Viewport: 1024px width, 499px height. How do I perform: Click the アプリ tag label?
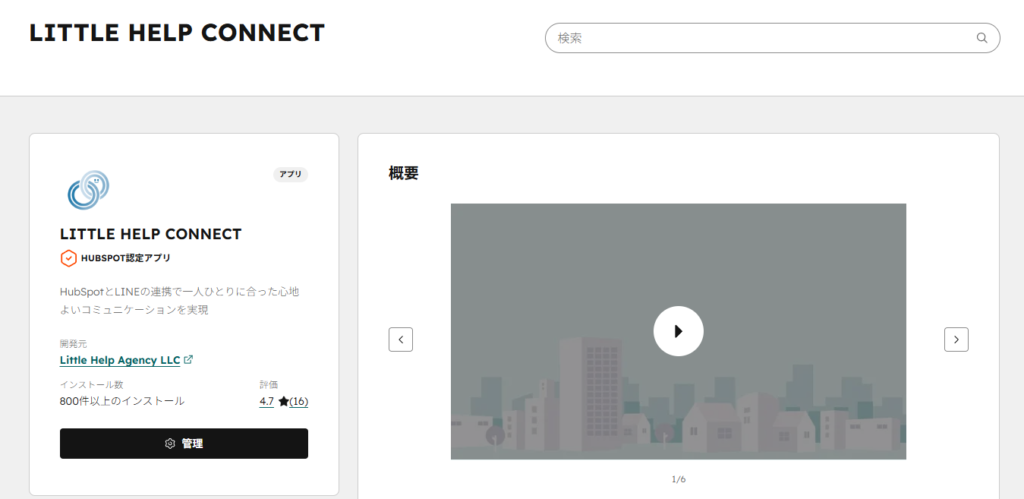point(291,174)
